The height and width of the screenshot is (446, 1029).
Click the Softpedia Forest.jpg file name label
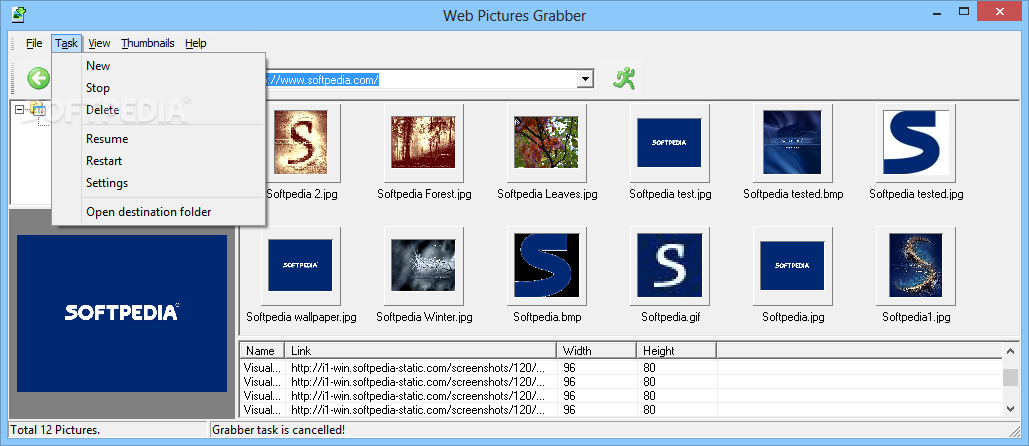424,194
